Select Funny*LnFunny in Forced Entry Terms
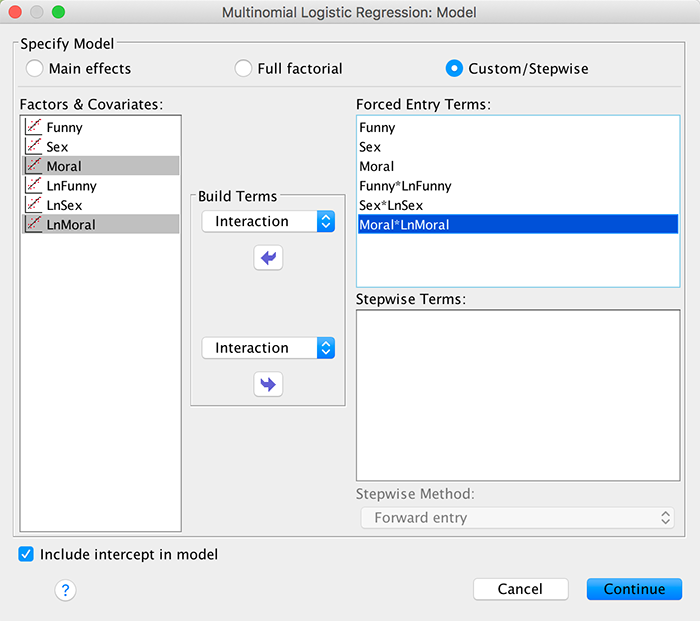700x621 pixels. tap(405, 186)
